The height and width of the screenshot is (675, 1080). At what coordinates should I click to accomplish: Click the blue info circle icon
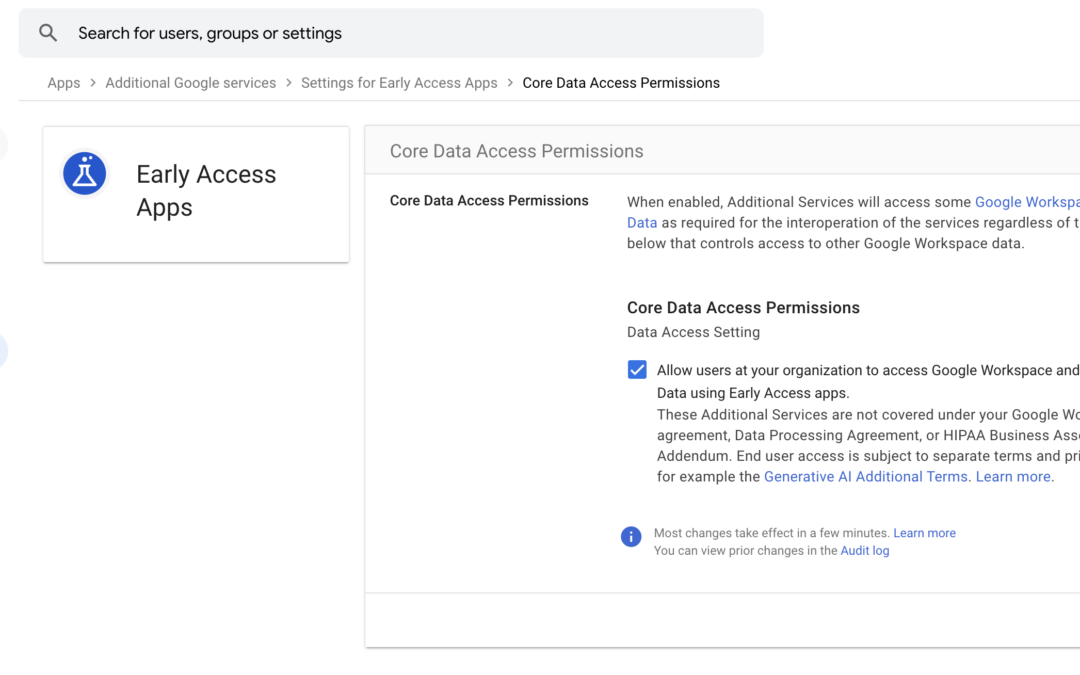pos(631,537)
